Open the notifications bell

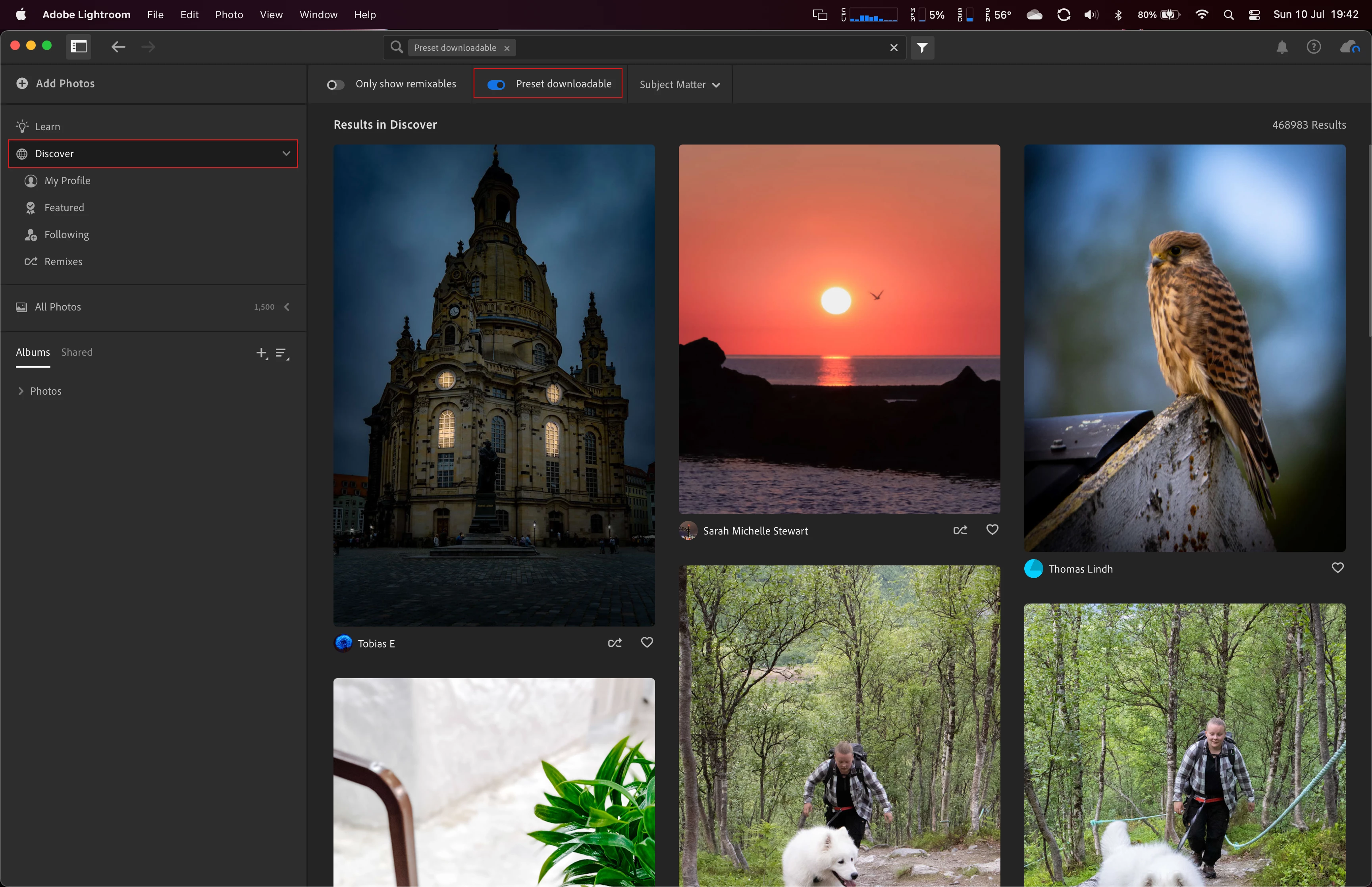coord(1281,47)
